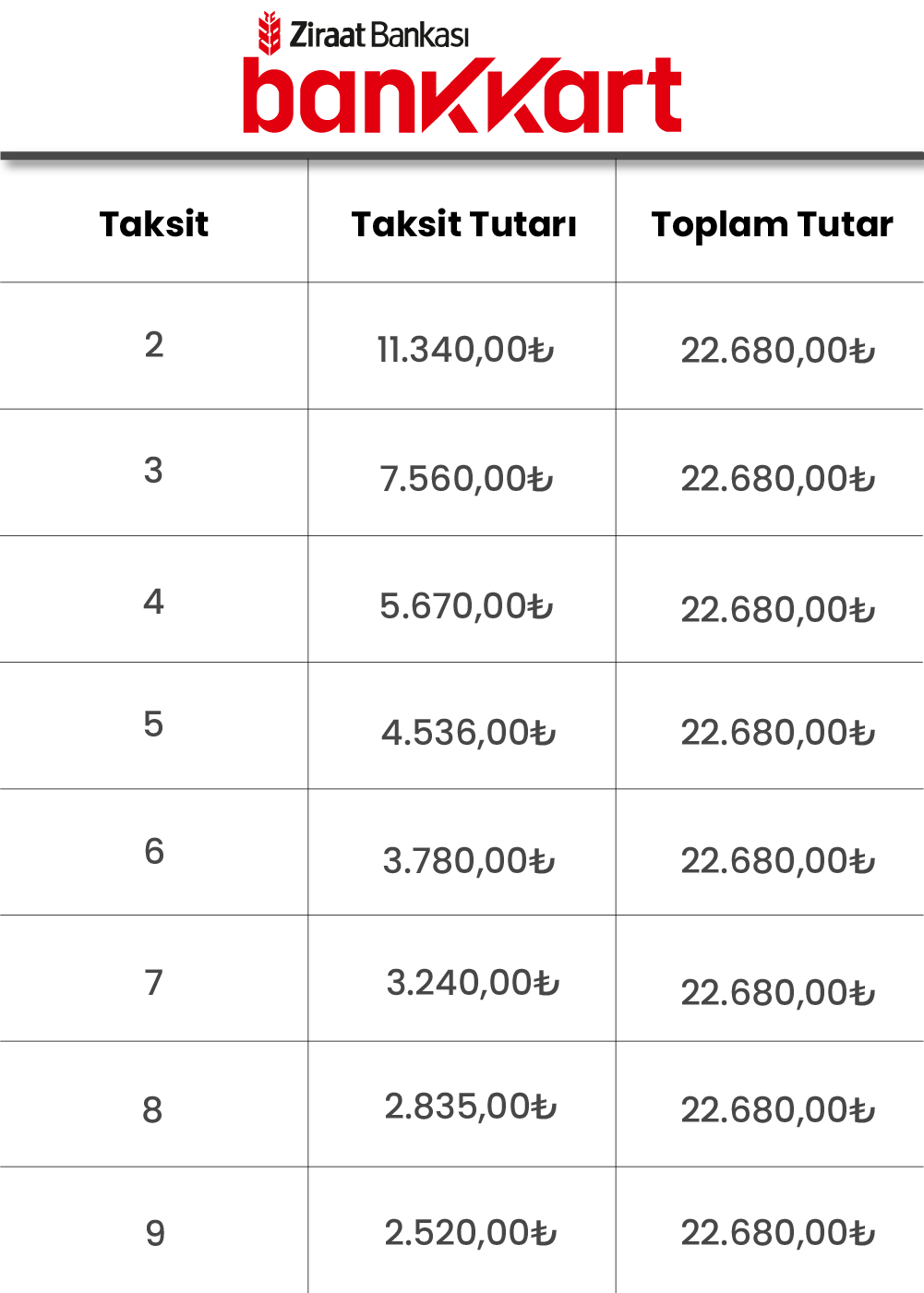The height and width of the screenshot is (1293, 924).
Task: Click the 6 installment row number
Action: coord(154,851)
